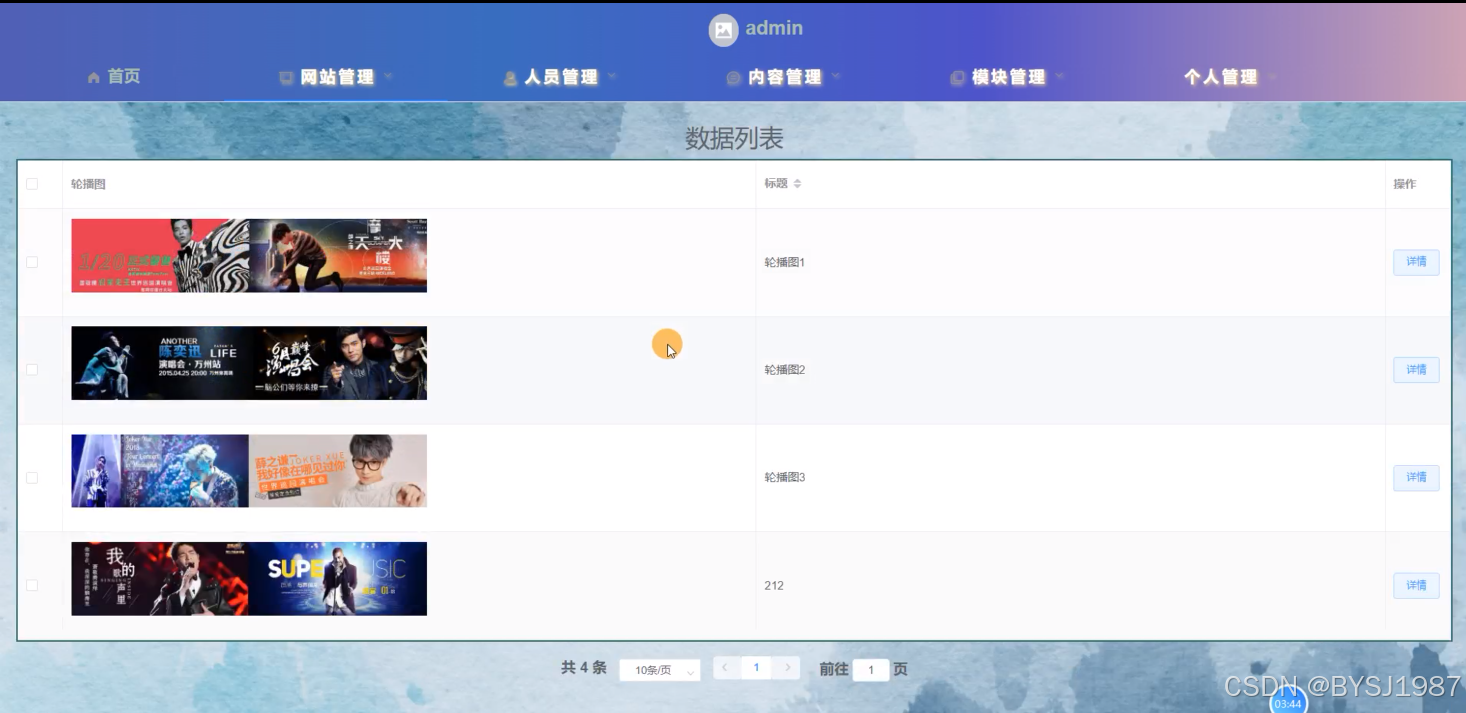Viewport: 1466px width, 713px height.
Task: Select page 1 in pagination
Action: (x=756, y=668)
